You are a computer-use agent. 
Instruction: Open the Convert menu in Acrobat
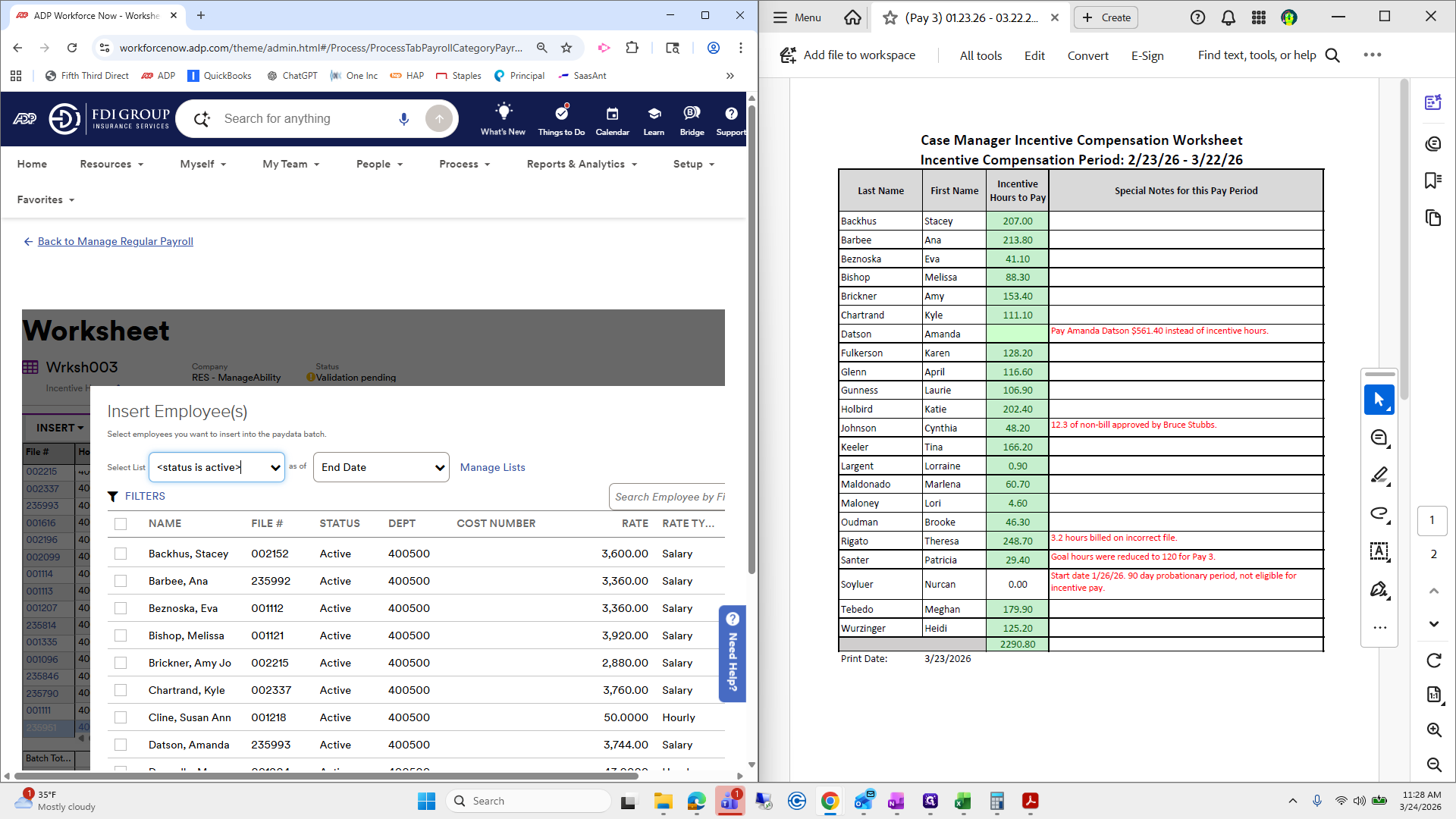click(x=1087, y=55)
